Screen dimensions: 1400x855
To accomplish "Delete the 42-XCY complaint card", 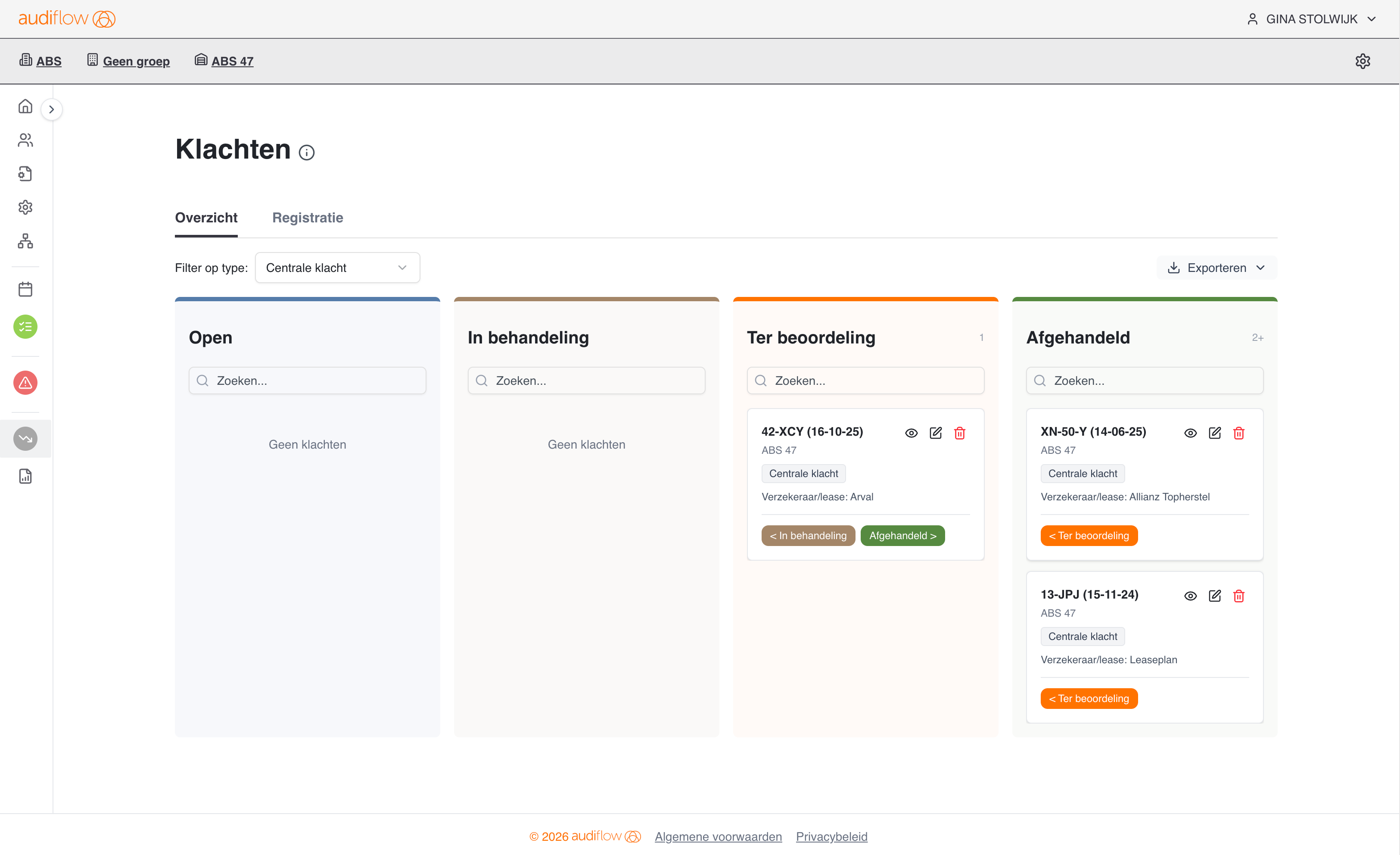I will (960, 433).
